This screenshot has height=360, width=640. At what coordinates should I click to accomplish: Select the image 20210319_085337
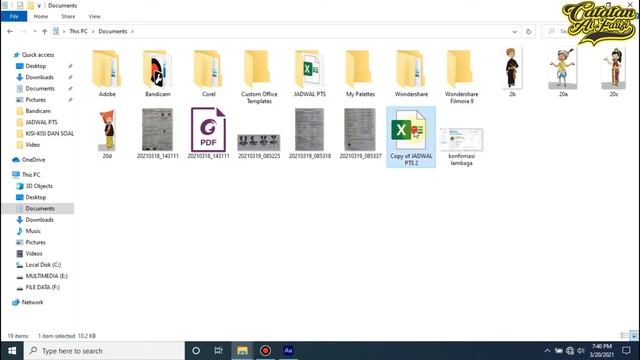pyautogui.click(x=360, y=133)
